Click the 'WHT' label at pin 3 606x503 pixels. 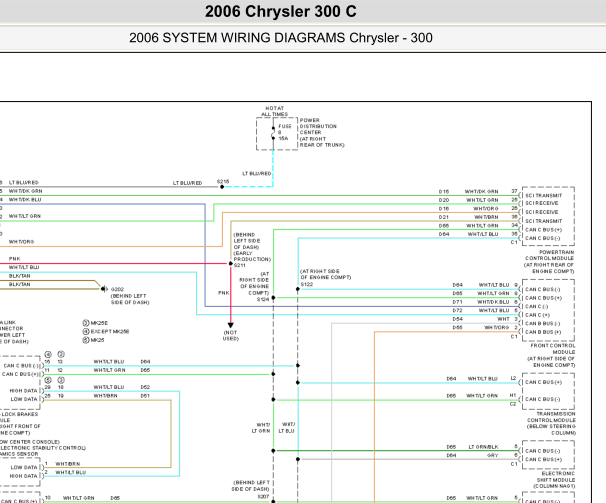click(503, 319)
